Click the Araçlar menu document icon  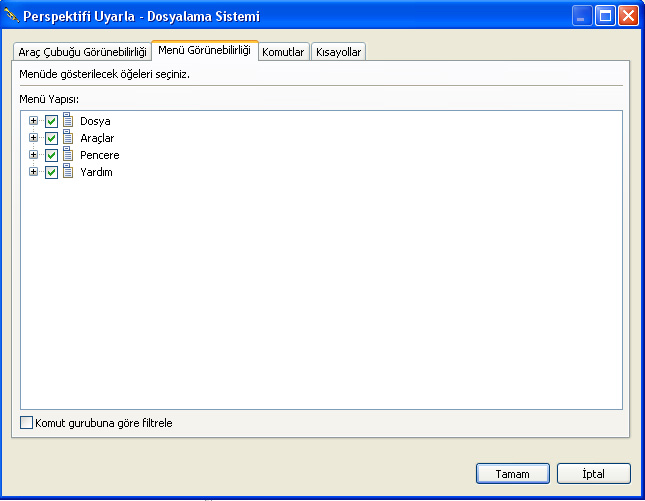click(68, 138)
